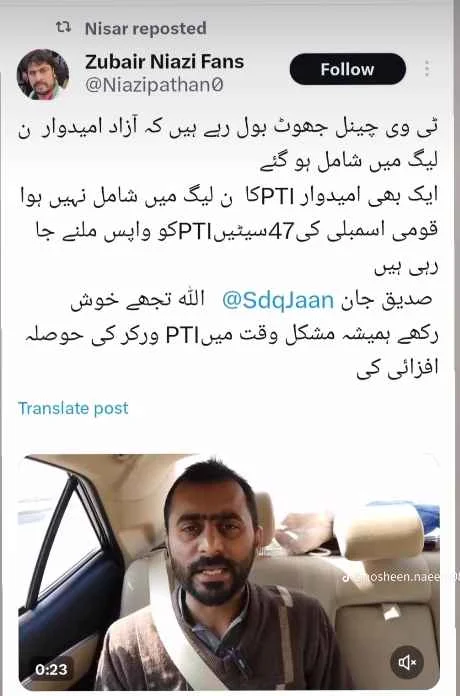
Task: Click the nosheen.naee watermark text
Action: click(x=404, y=577)
